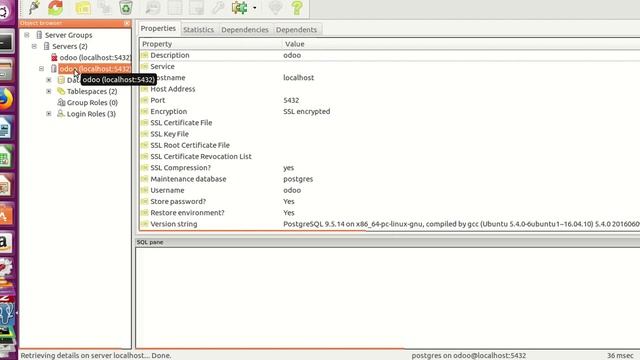The height and width of the screenshot is (360, 640).
Task: Click the Value column header
Action: [x=461, y=44]
